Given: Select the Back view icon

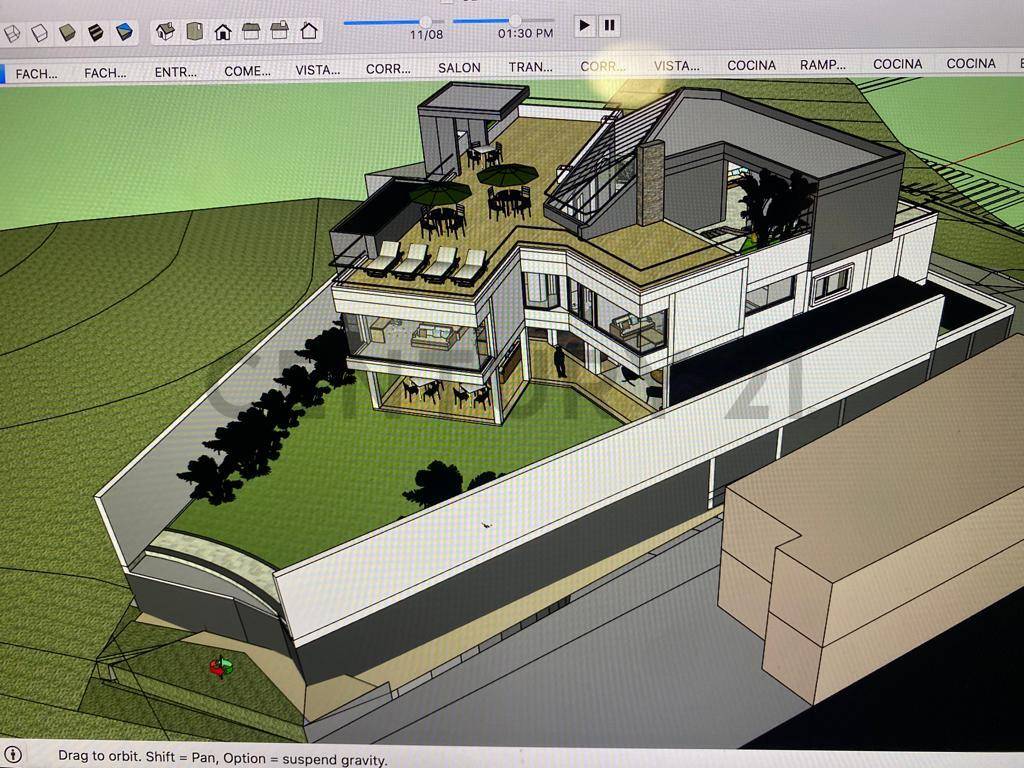Looking at the screenshot, I should coord(280,31).
